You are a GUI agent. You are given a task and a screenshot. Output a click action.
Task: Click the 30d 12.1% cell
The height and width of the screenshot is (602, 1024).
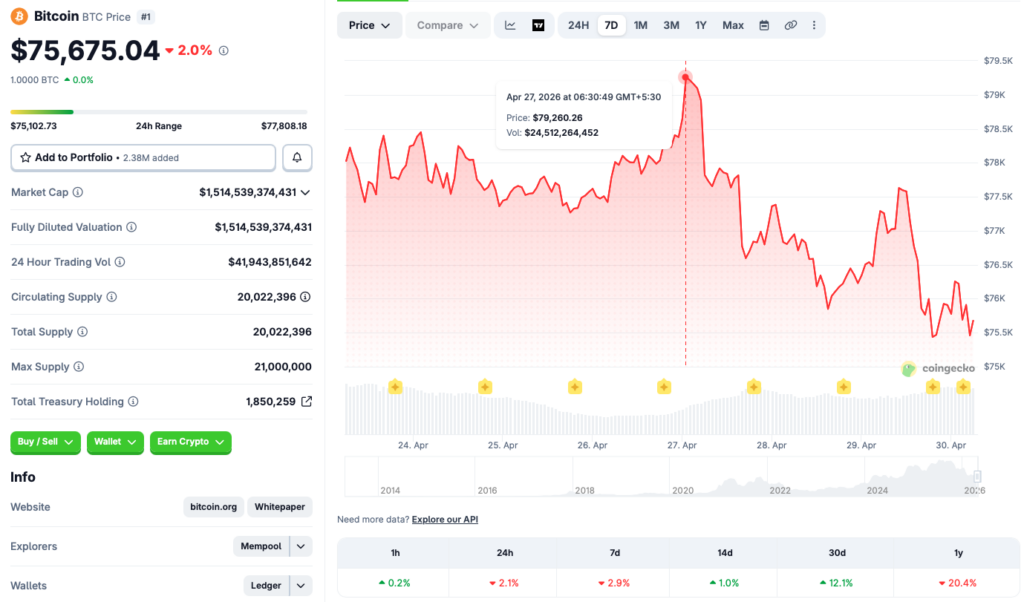[836, 583]
